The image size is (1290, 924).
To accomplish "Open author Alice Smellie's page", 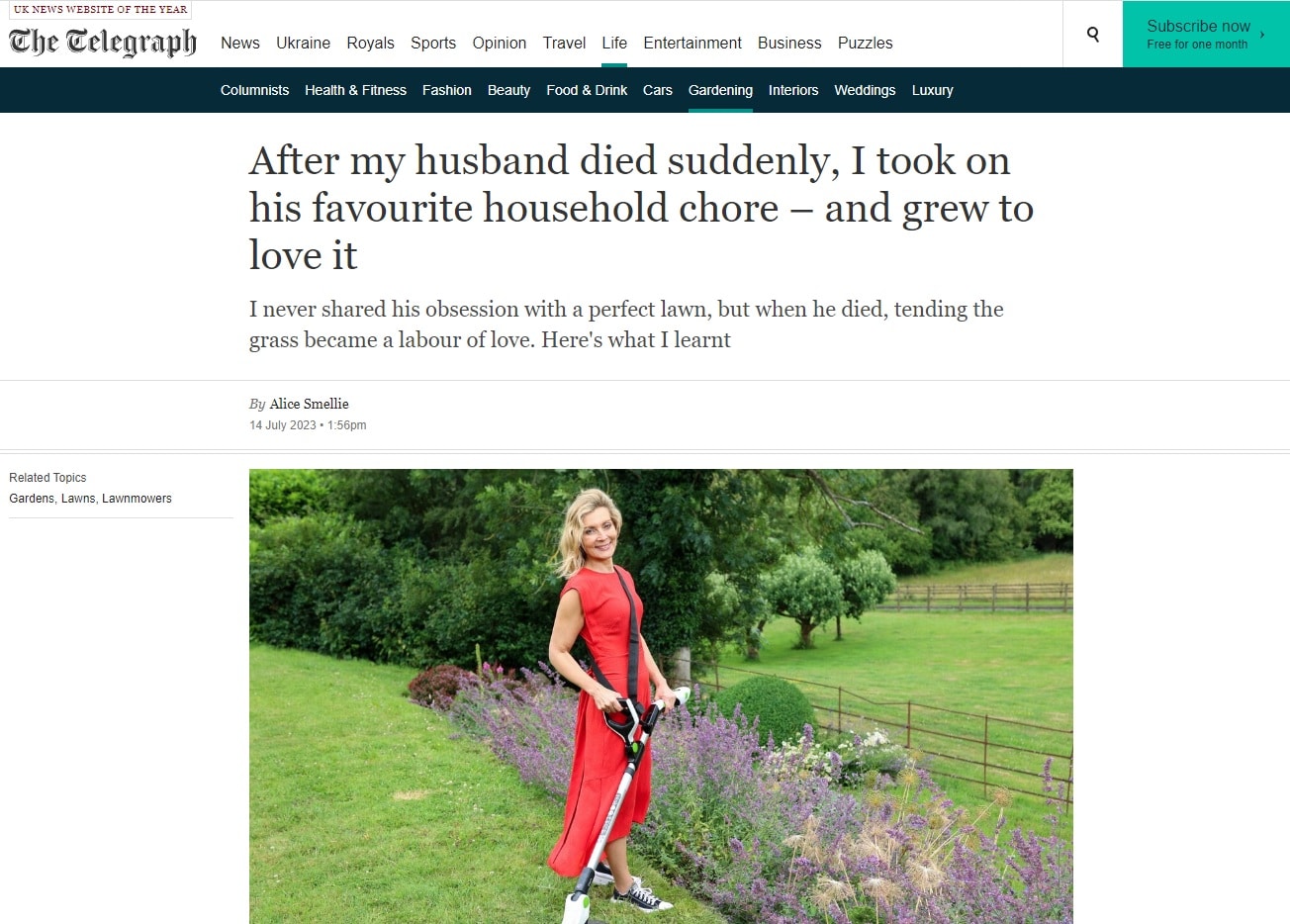I will 310,404.
